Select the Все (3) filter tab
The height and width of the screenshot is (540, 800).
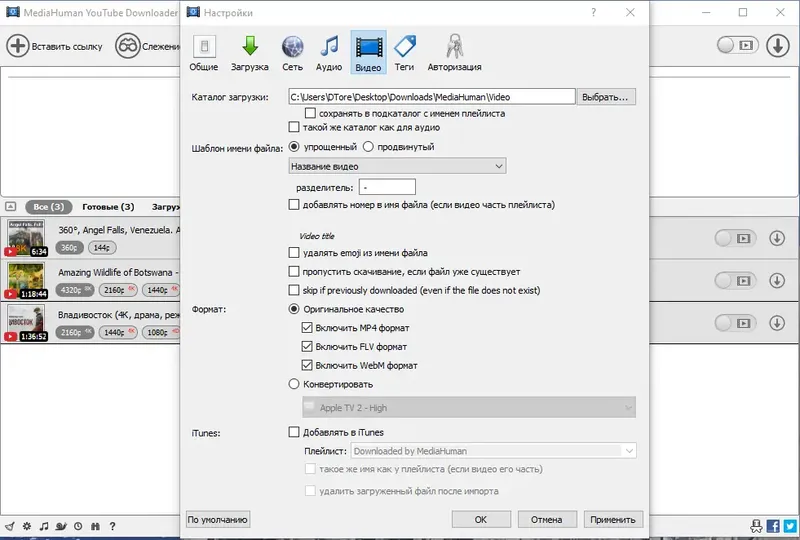(x=48, y=207)
